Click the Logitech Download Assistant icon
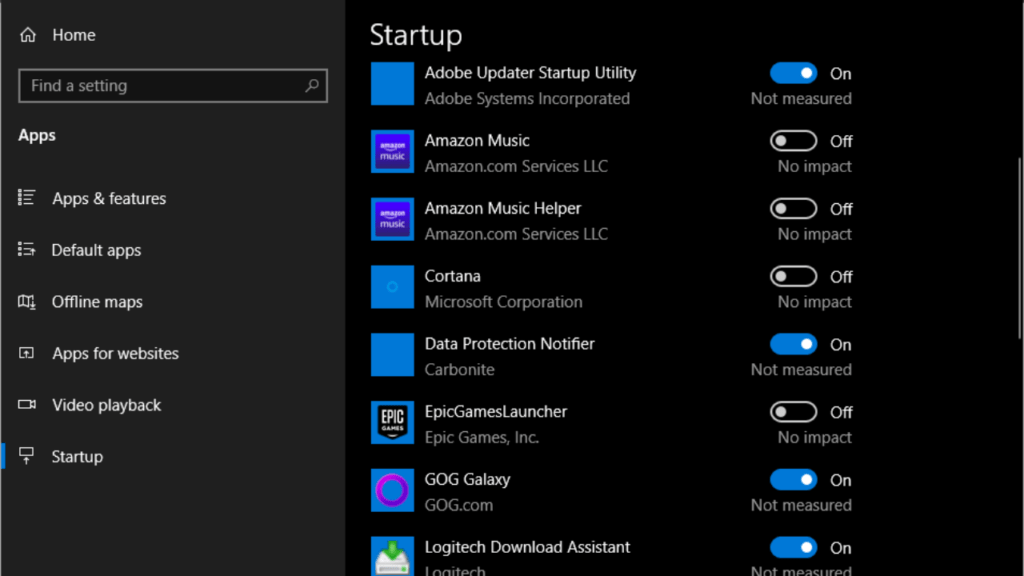 click(392, 556)
